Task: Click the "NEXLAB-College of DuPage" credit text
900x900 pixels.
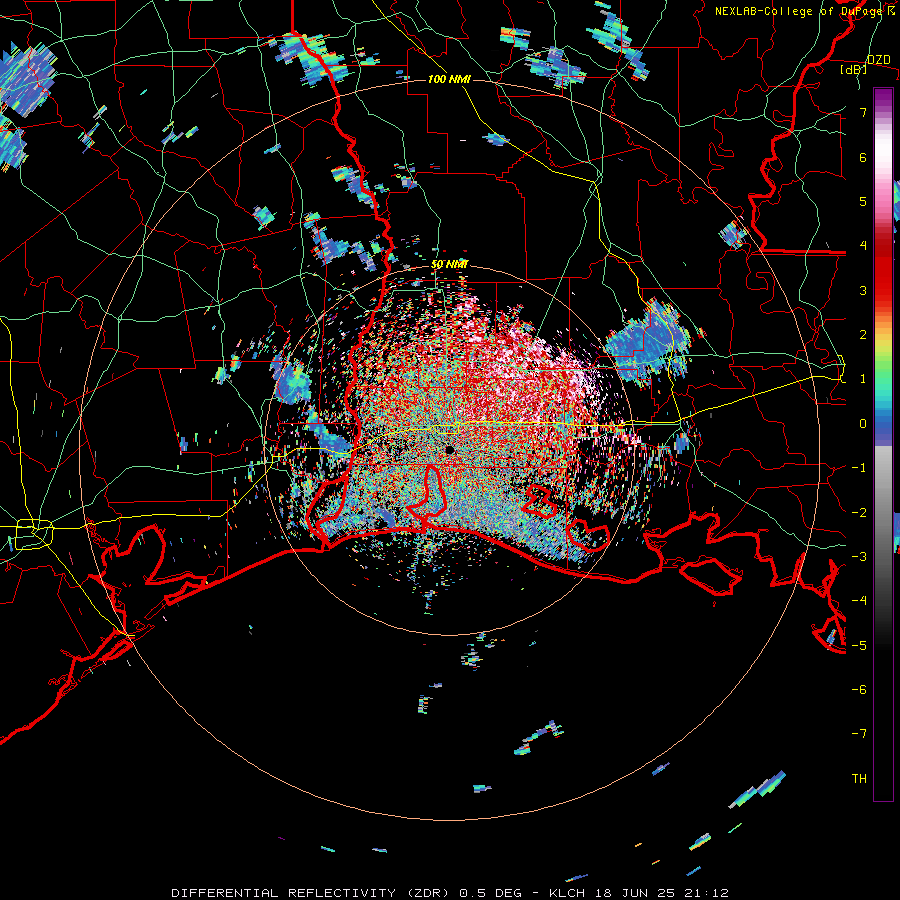Action: point(800,11)
